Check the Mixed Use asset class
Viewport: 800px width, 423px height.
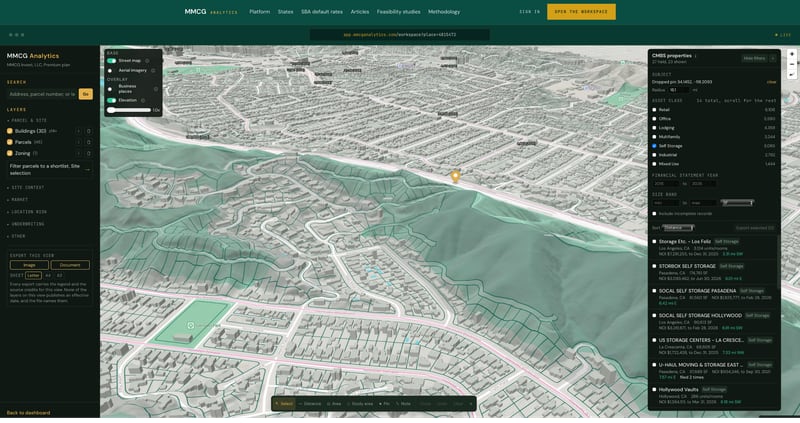pyautogui.click(x=655, y=164)
